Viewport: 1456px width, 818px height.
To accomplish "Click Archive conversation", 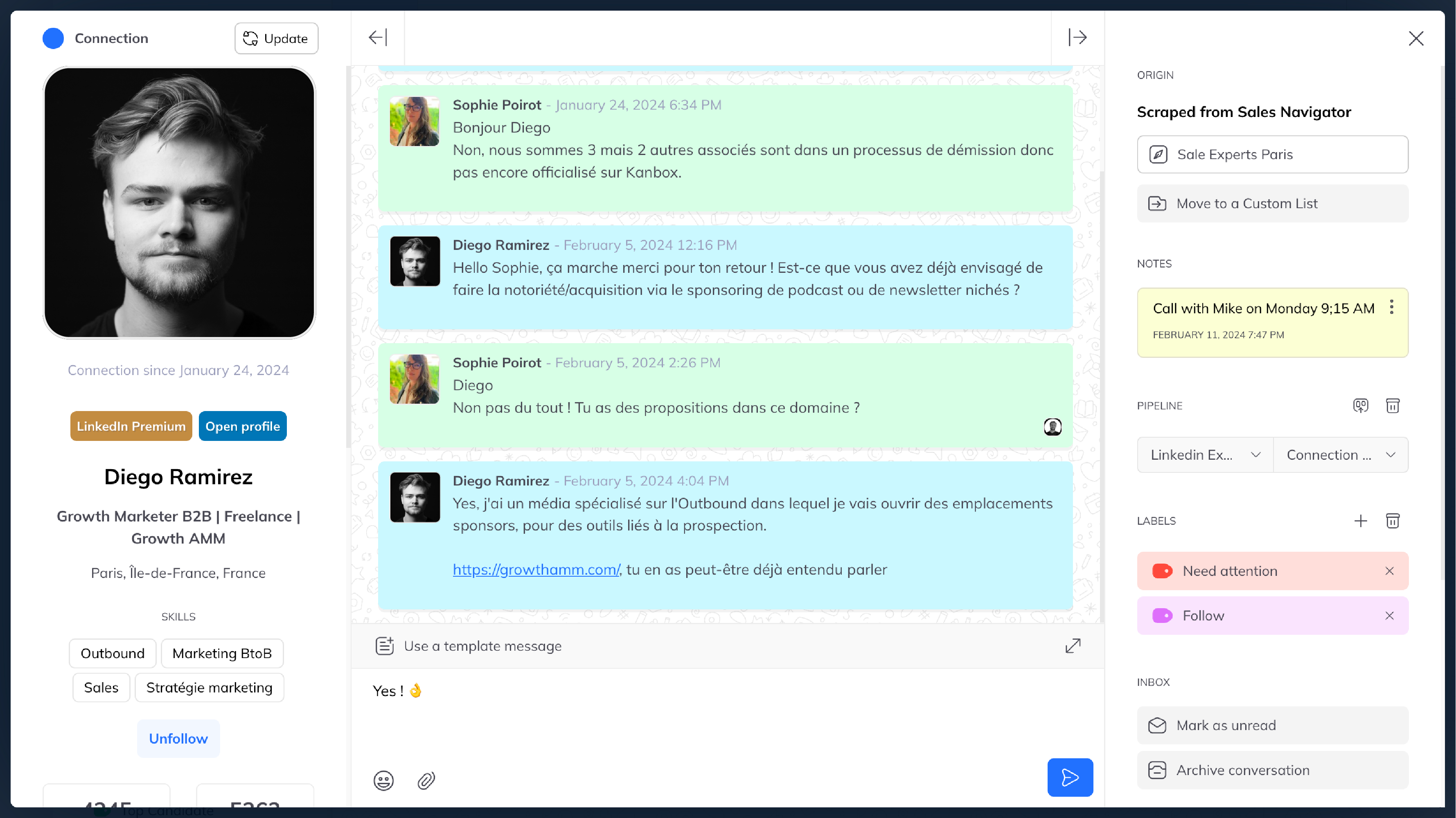I will pos(1272,770).
